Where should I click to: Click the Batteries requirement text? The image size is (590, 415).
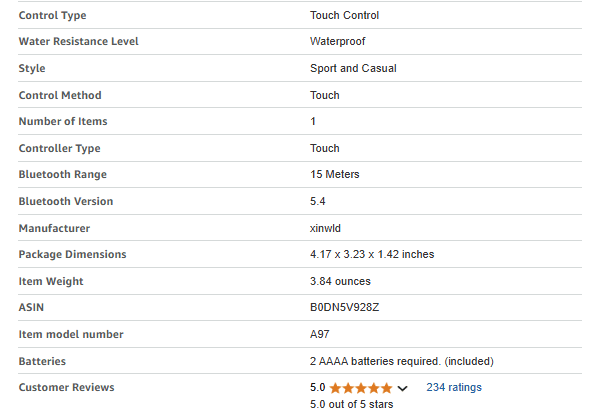coord(402,361)
